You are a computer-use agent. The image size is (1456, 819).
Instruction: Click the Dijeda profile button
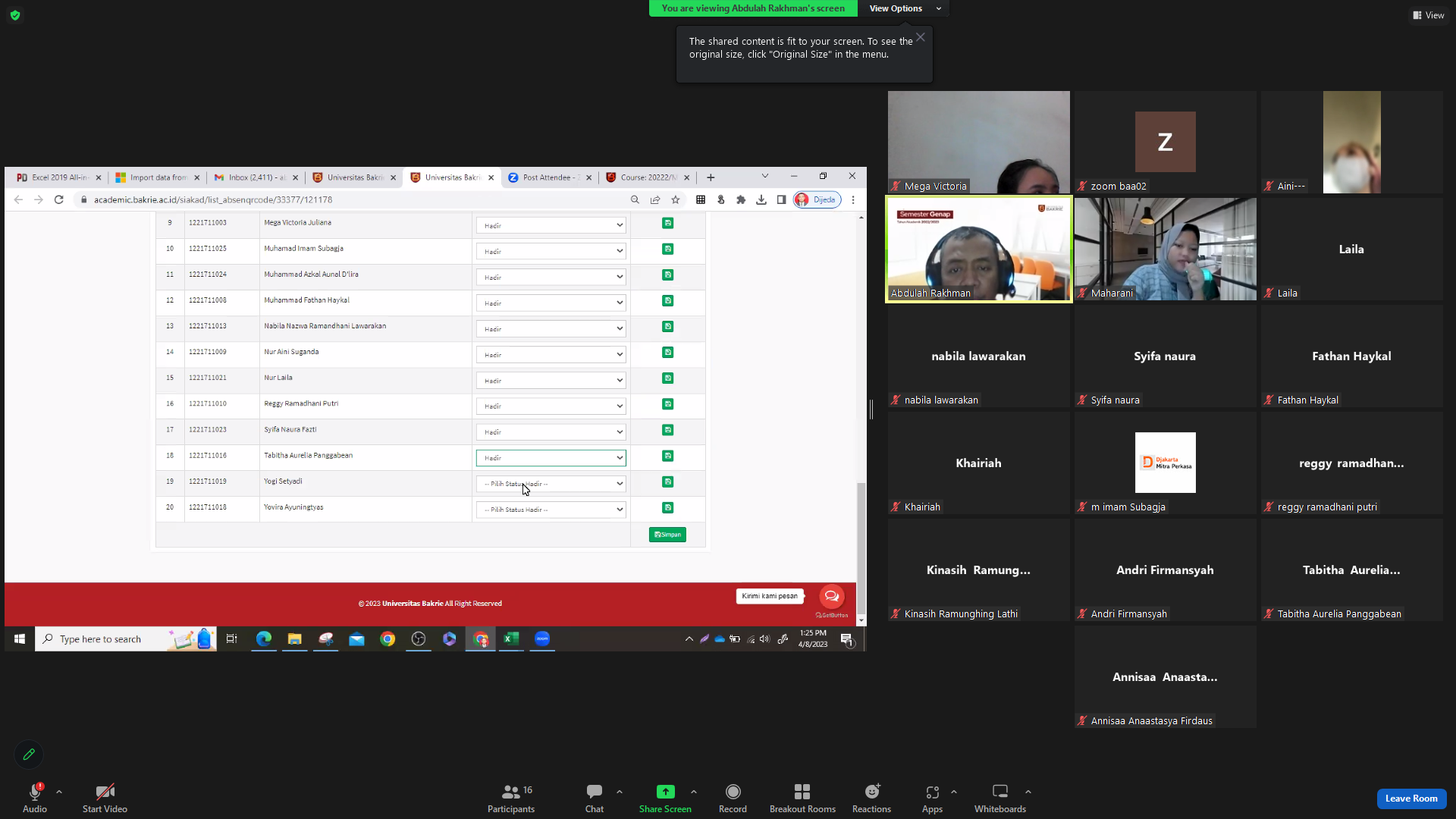tap(817, 199)
